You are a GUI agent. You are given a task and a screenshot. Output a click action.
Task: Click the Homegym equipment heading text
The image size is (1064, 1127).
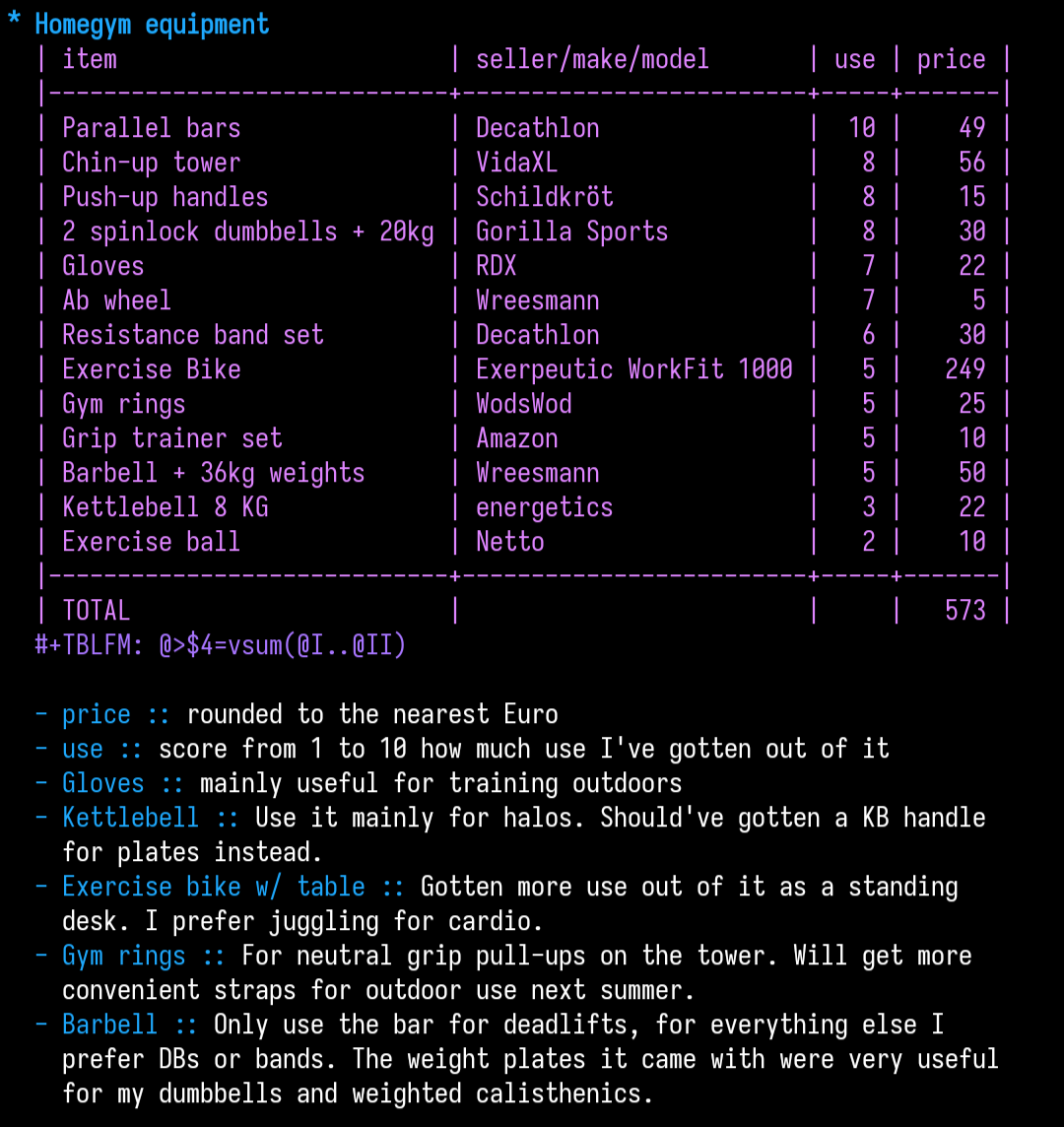click(x=152, y=25)
